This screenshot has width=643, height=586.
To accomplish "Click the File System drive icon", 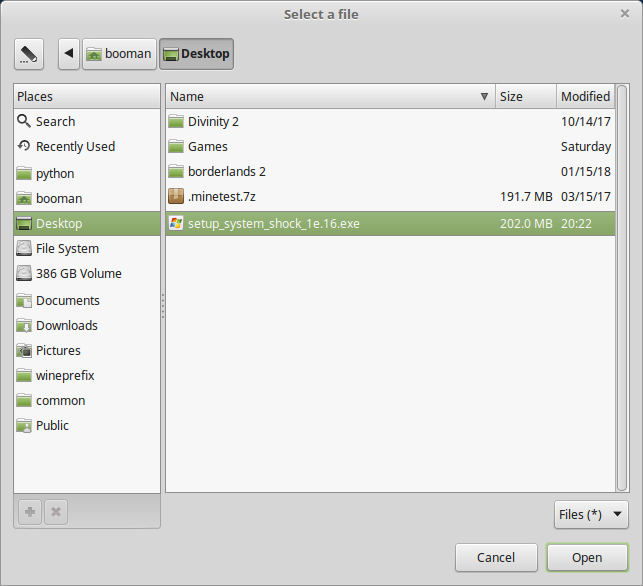I will [24, 249].
